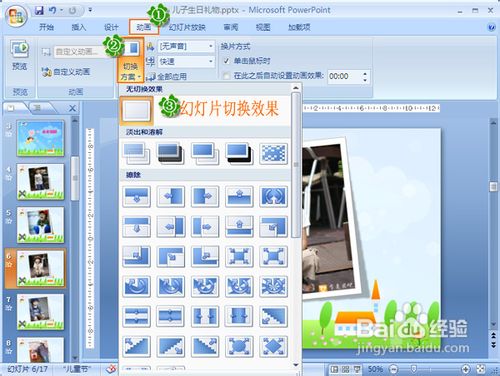The height and width of the screenshot is (376, 500).
Task: Select slide 4 thumbnail
Action: click(40, 182)
